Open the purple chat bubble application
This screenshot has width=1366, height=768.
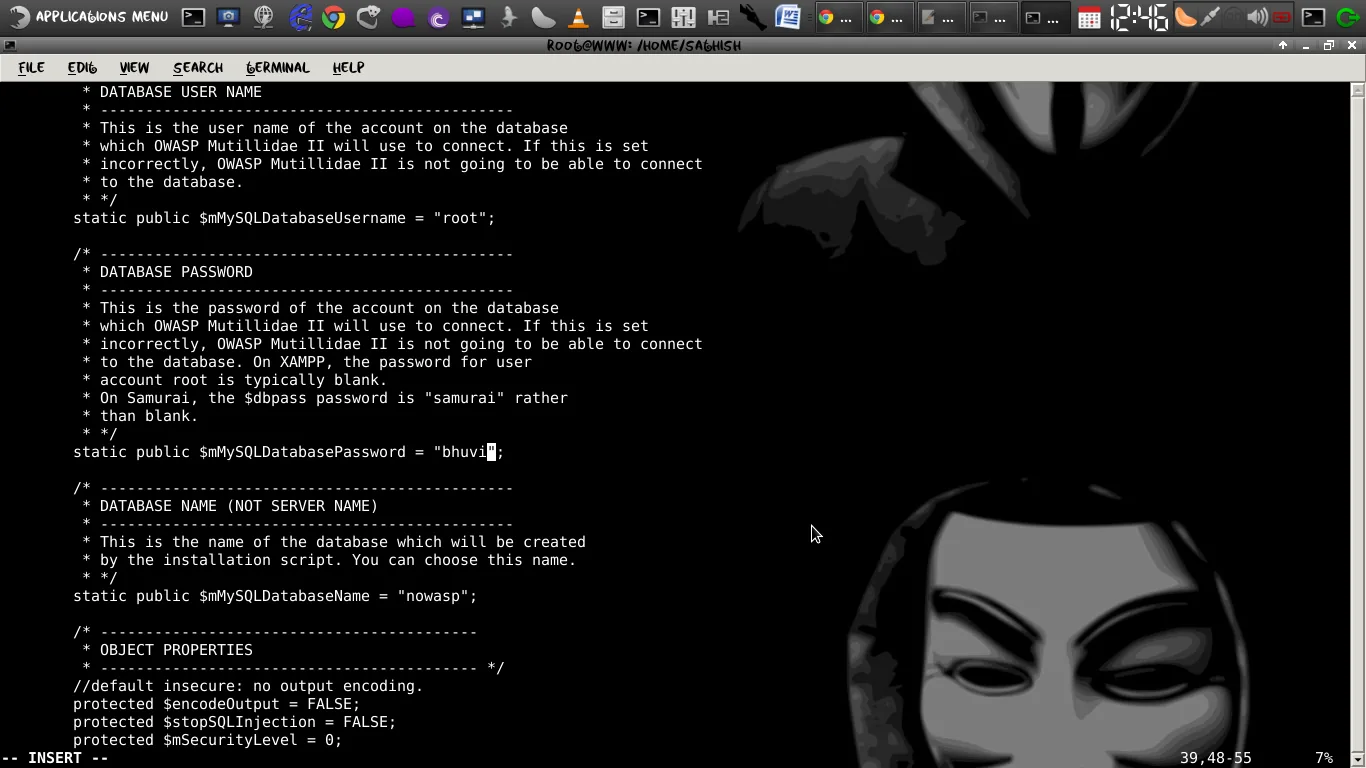[403, 17]
